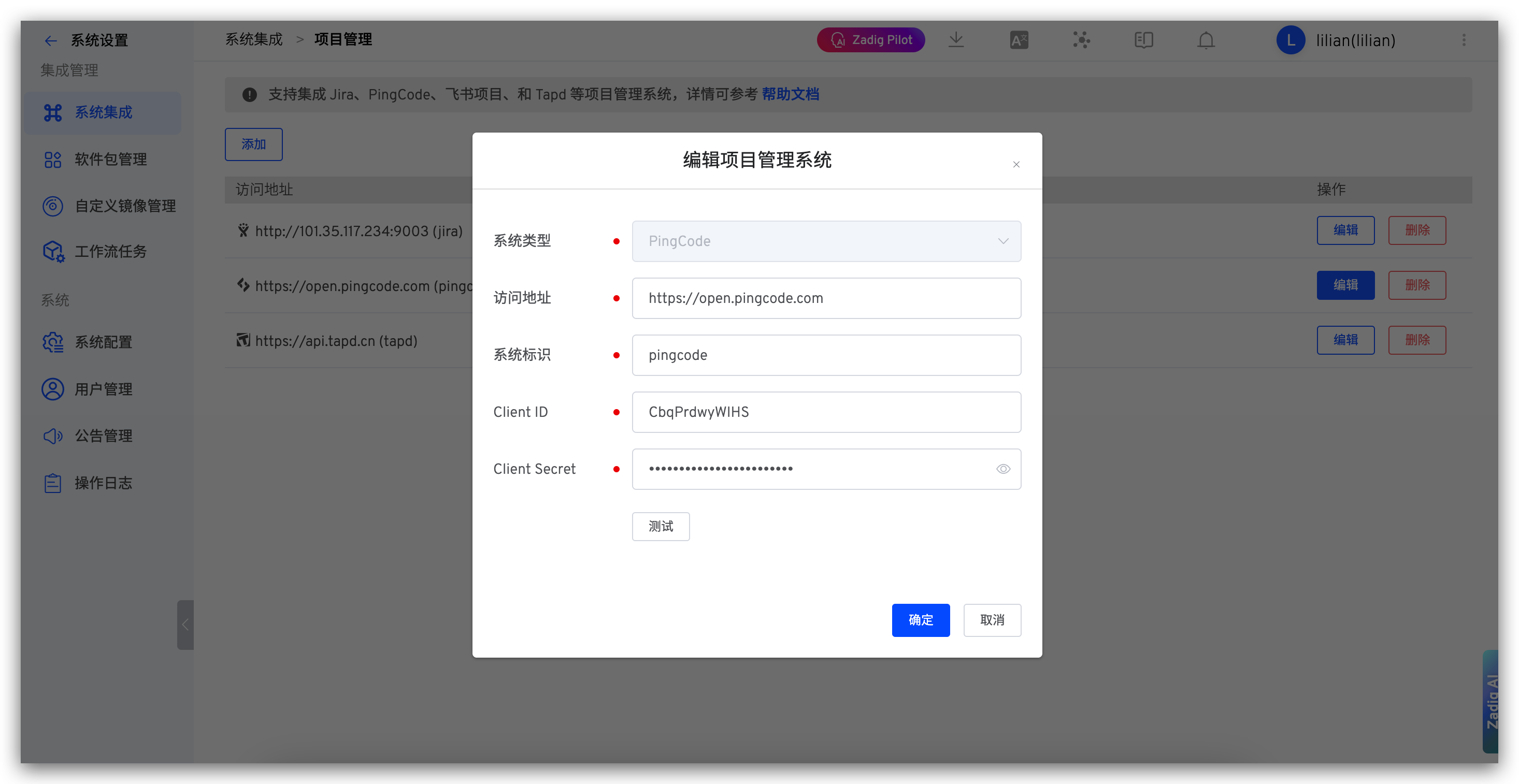Open the 帮助文档 help link
The height and width of the screenshot is (784, 1519).
tap(791, 94)
